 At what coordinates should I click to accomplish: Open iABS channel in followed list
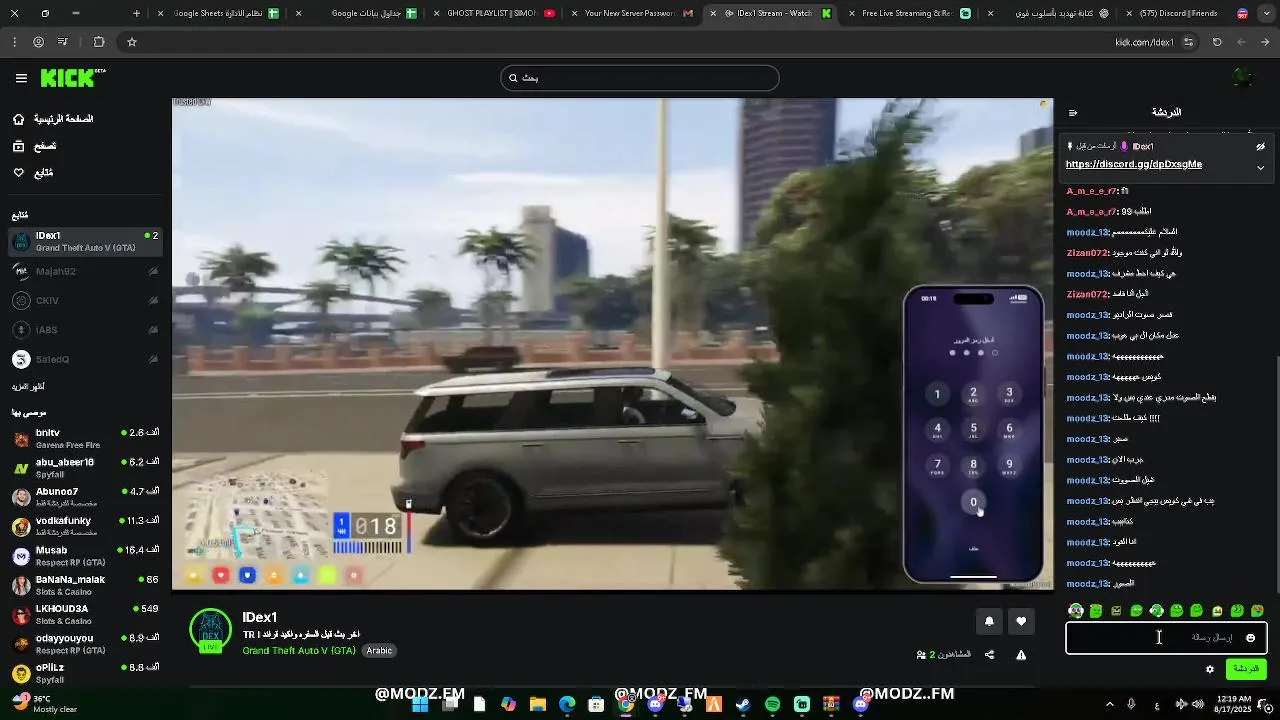click(85, 330)
